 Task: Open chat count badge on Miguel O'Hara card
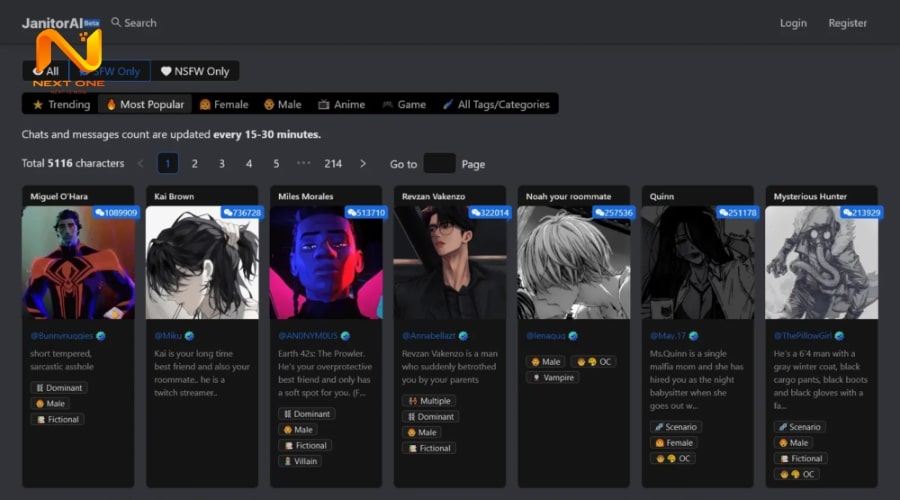click(x=116, y=213)
